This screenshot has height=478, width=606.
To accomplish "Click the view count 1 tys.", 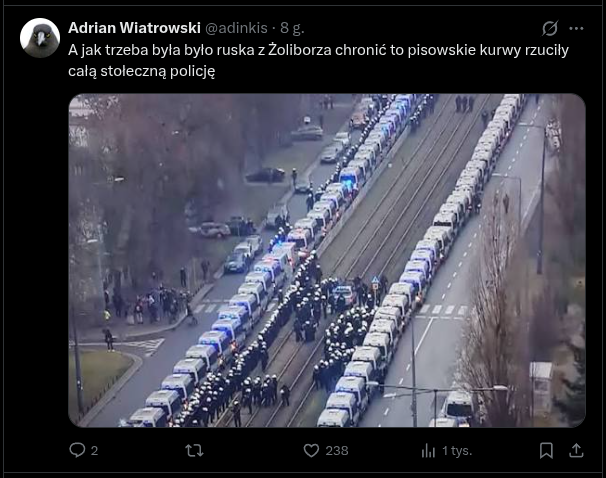I will (457, 451).
